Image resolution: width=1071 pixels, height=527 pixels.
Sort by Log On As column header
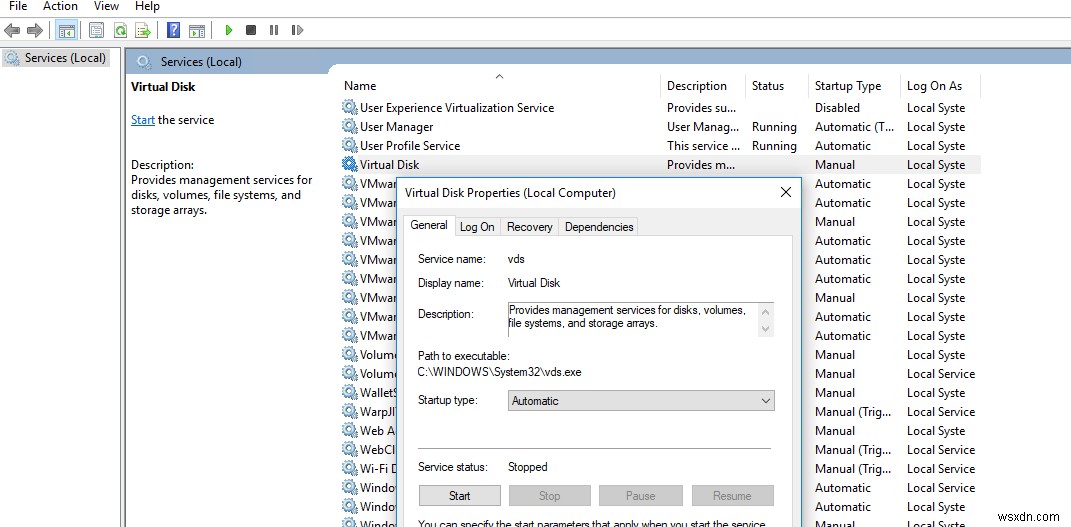coord(934,85)
